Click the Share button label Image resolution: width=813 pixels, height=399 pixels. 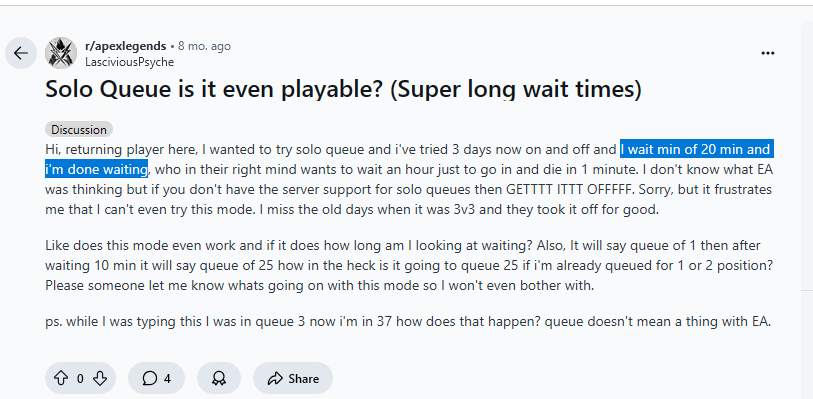pyautogui.click(x=303, y=379)
